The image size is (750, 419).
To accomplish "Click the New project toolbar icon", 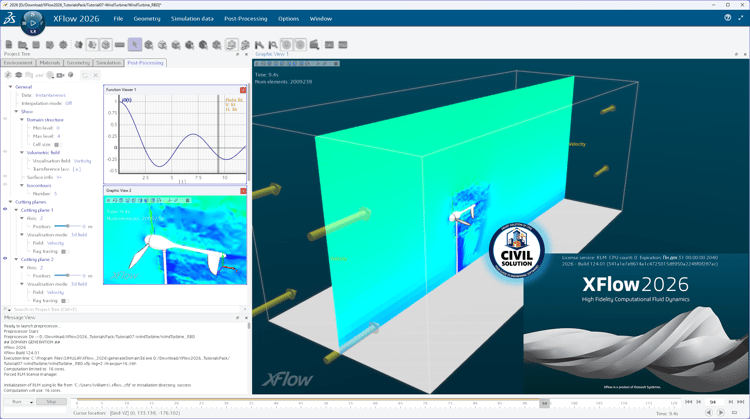I will [x=9, y=44].
